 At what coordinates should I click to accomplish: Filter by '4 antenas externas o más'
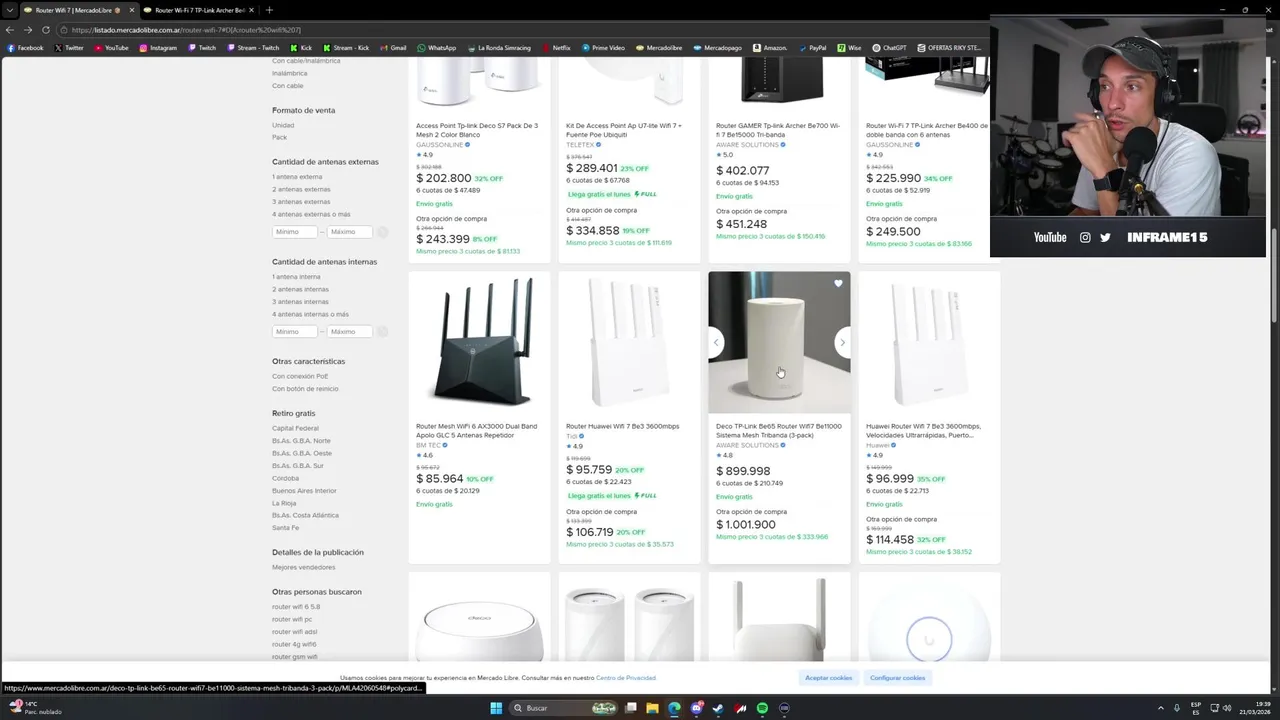pos(311,214)
